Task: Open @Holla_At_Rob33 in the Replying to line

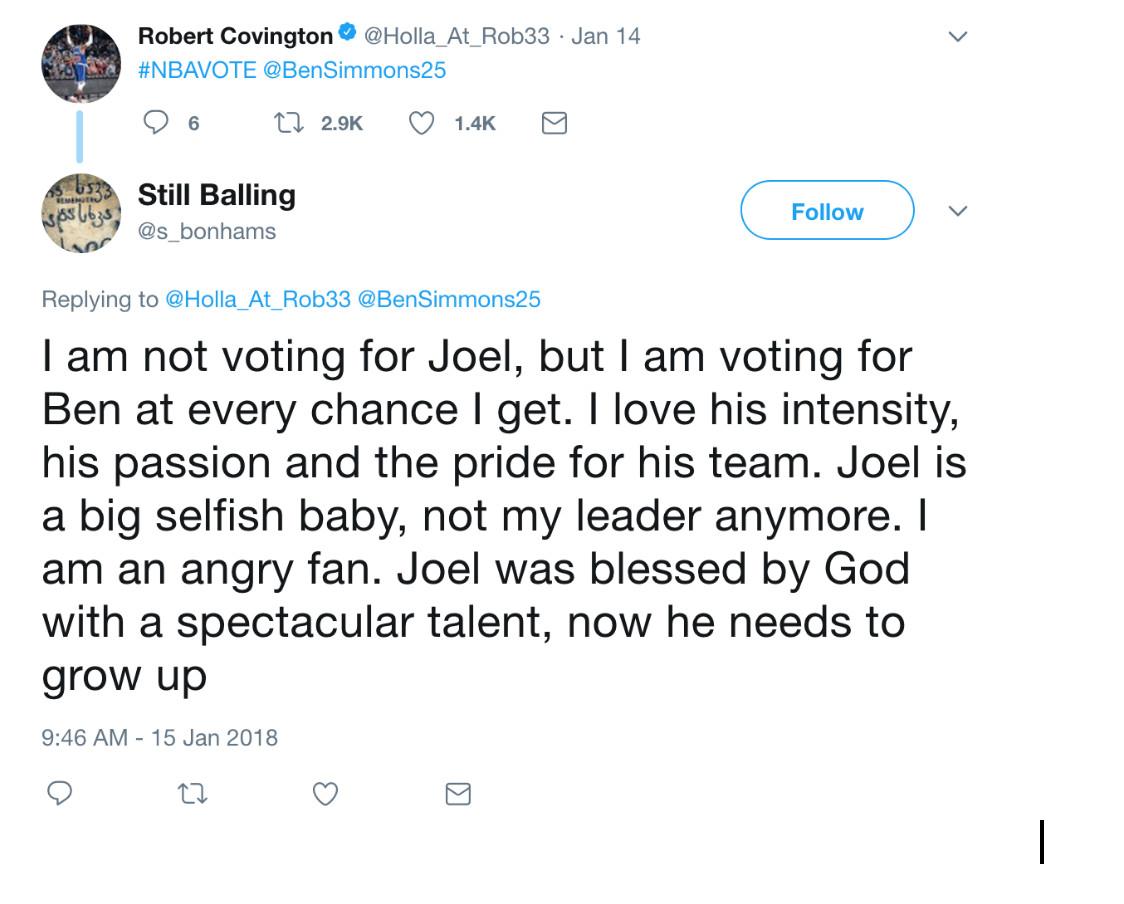Action: click(257, 299)
